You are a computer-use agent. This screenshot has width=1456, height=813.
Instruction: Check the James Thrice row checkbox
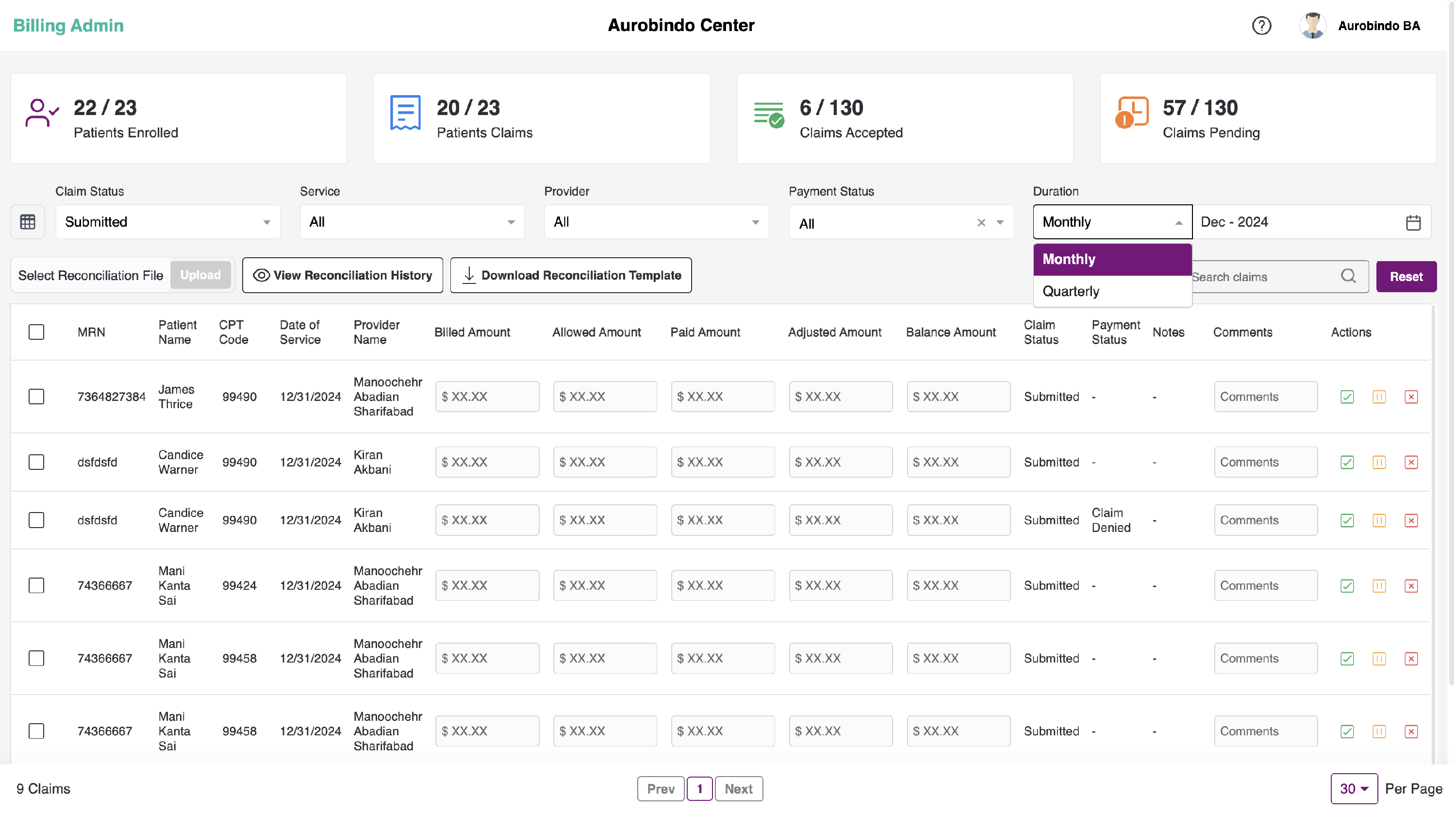coord(36,397)
